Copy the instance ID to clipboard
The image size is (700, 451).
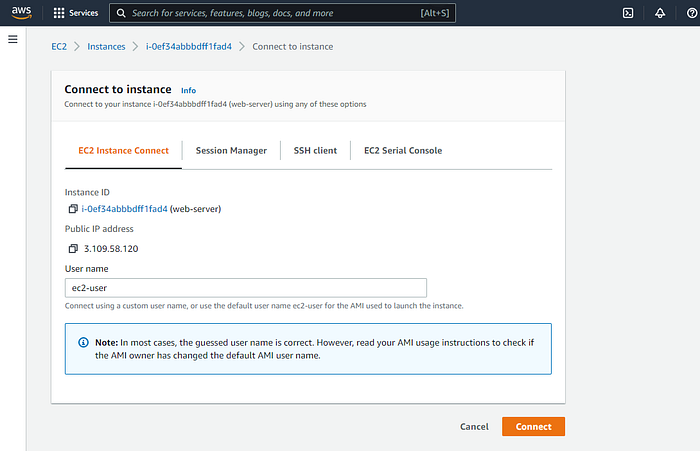73,209
